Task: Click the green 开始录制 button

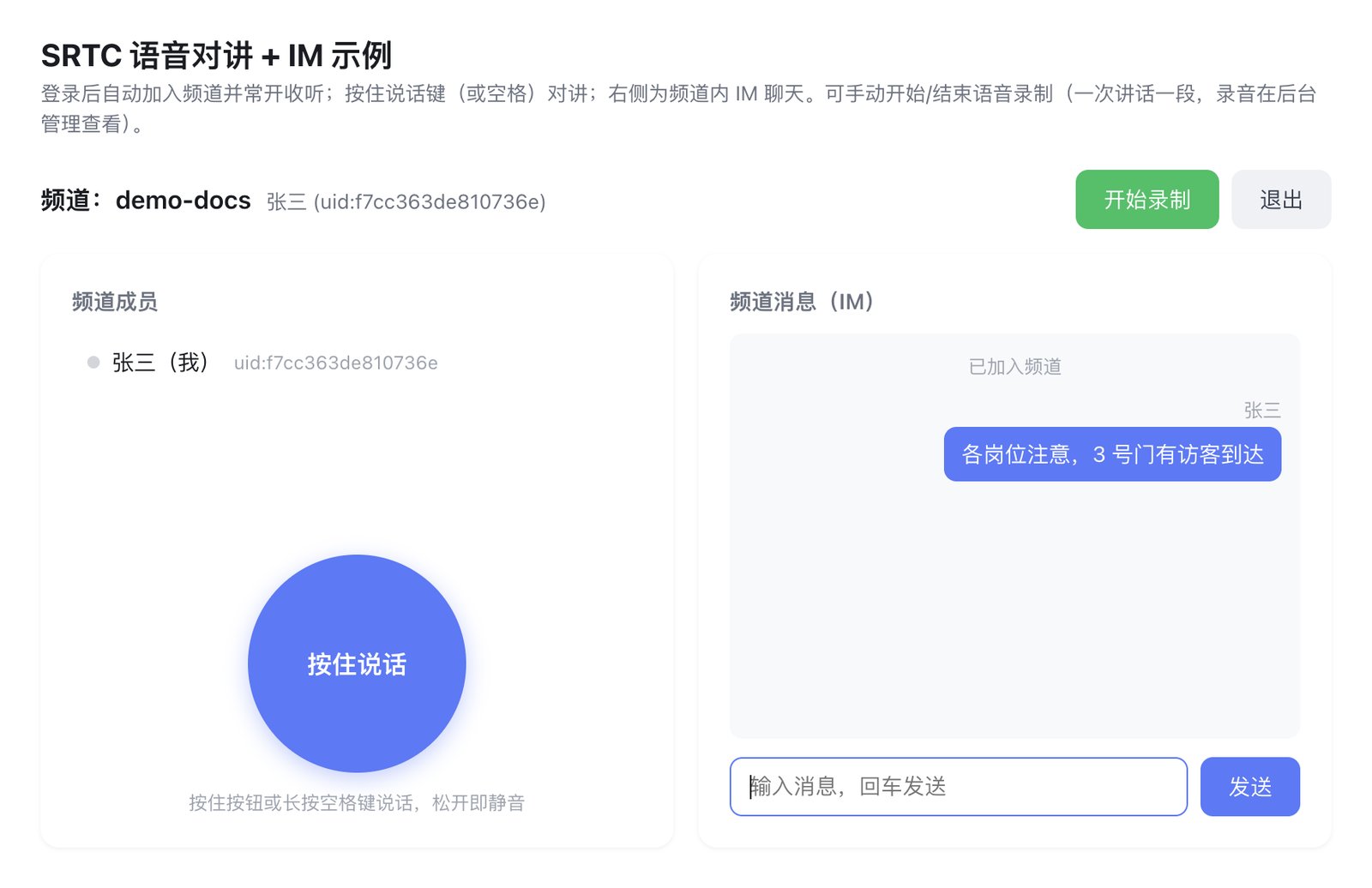Action: pyautogui.click(x=1146, y=199)
